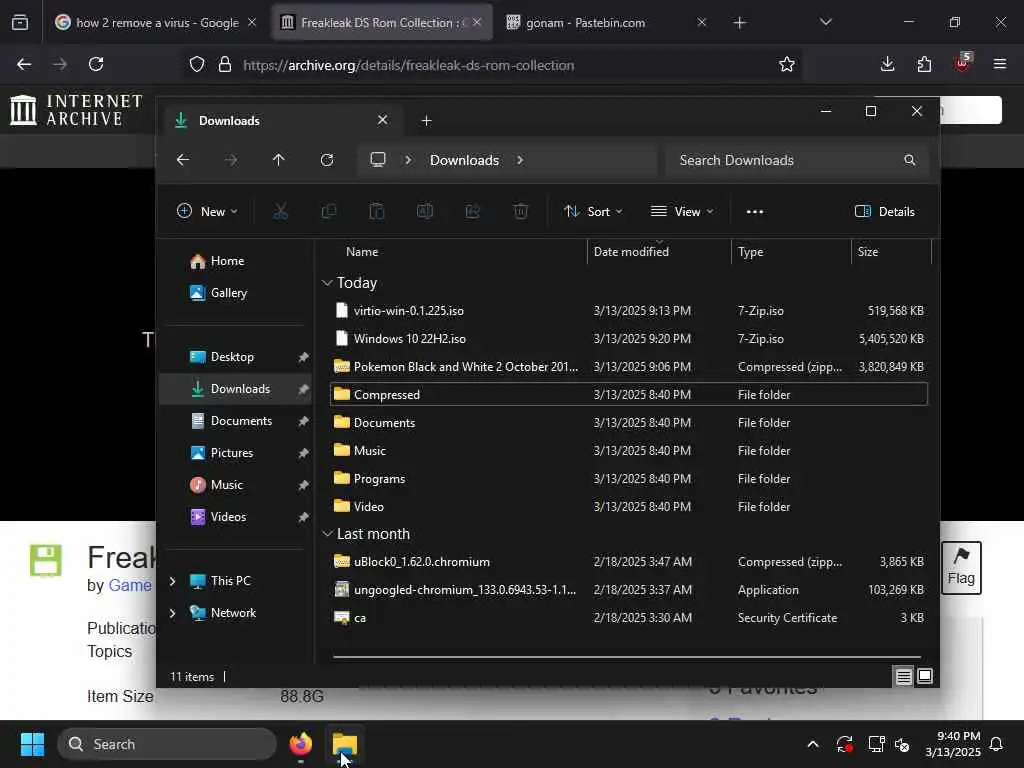
Task: Switch to large thumbnails view icon in status bar
Action: tap(925, 677)
